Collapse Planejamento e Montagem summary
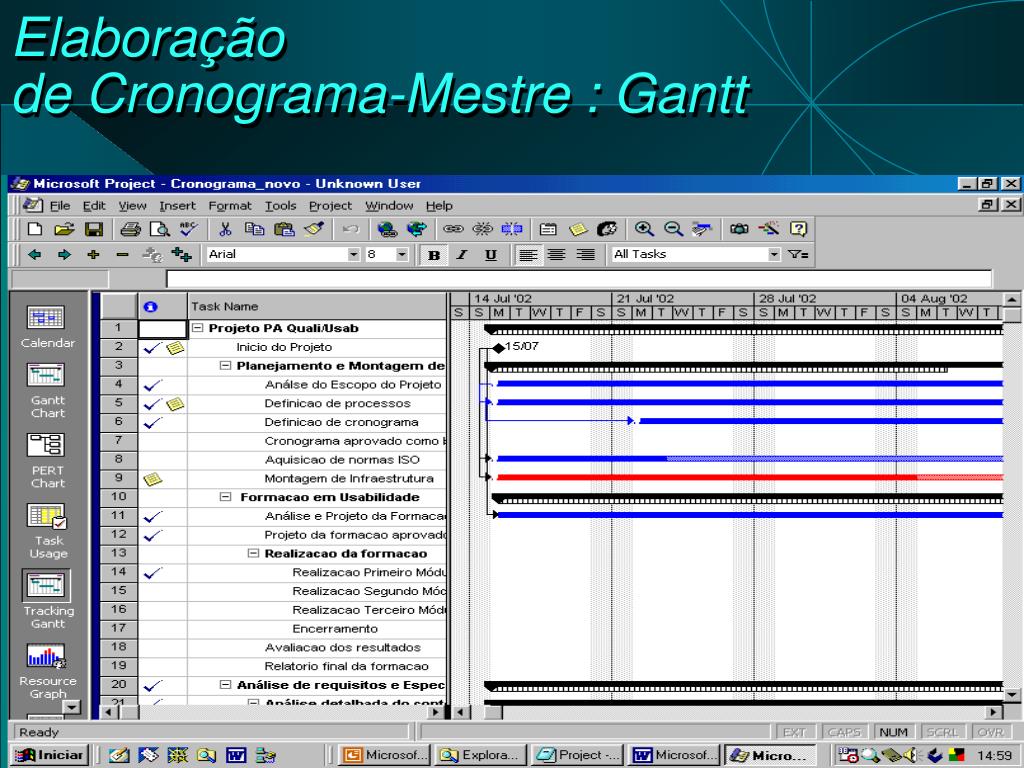Viewport: 1024px width, 768px height. click(225, 366)
